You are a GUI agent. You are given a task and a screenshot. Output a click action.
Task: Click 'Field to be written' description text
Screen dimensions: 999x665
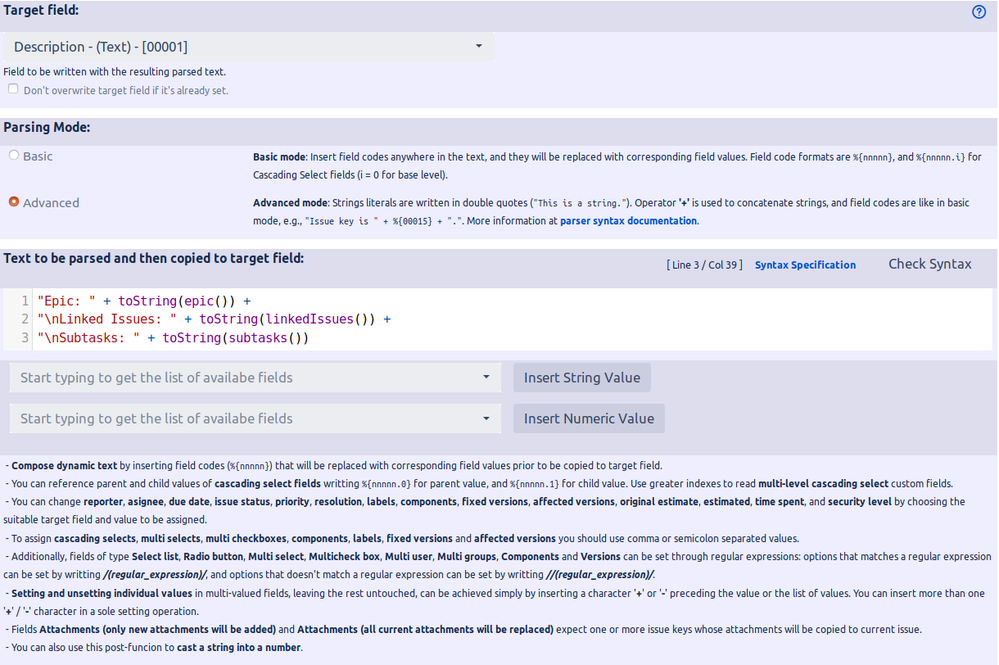[x=115, y=72]
